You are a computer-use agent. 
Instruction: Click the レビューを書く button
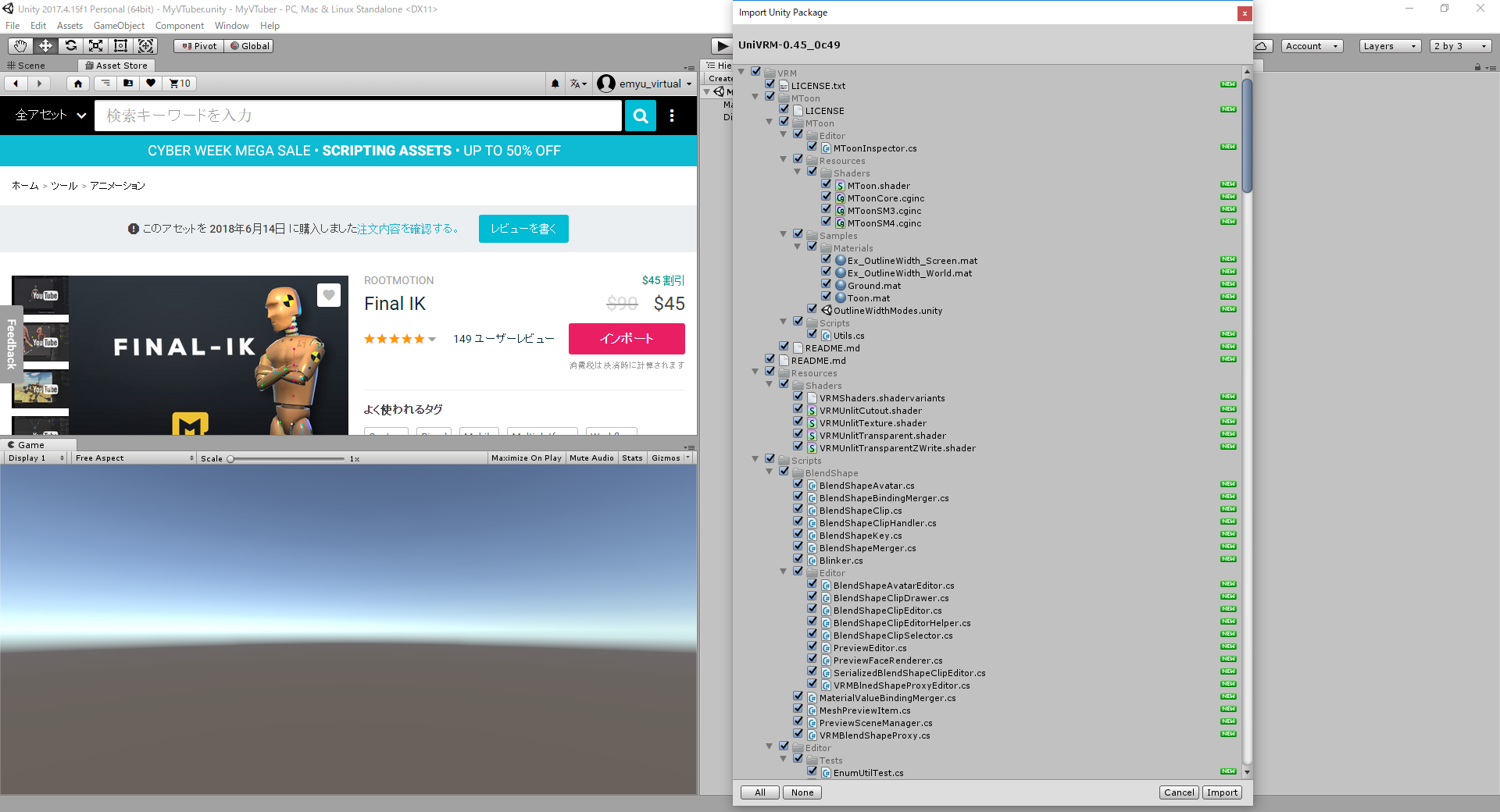pyautogui.click(x=523, y=228)
